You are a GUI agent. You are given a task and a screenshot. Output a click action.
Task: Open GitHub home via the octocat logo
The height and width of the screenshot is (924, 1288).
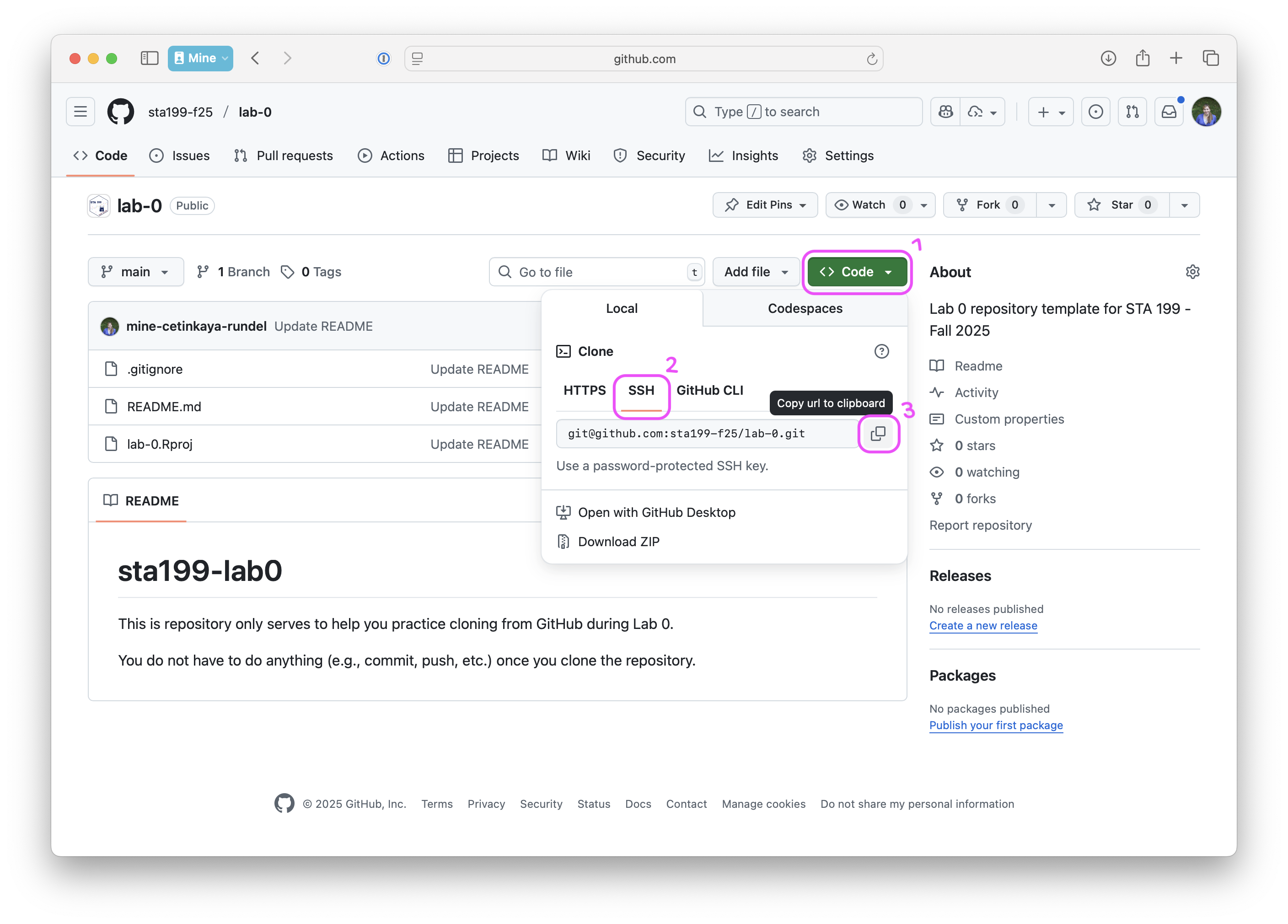tap(120, 111)
